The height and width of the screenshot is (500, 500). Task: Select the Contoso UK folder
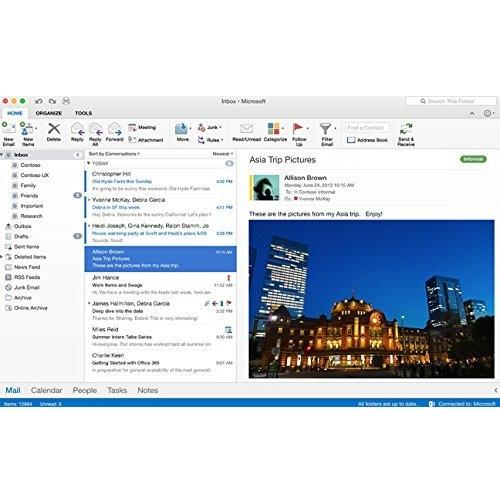click(x=35, y=175)
